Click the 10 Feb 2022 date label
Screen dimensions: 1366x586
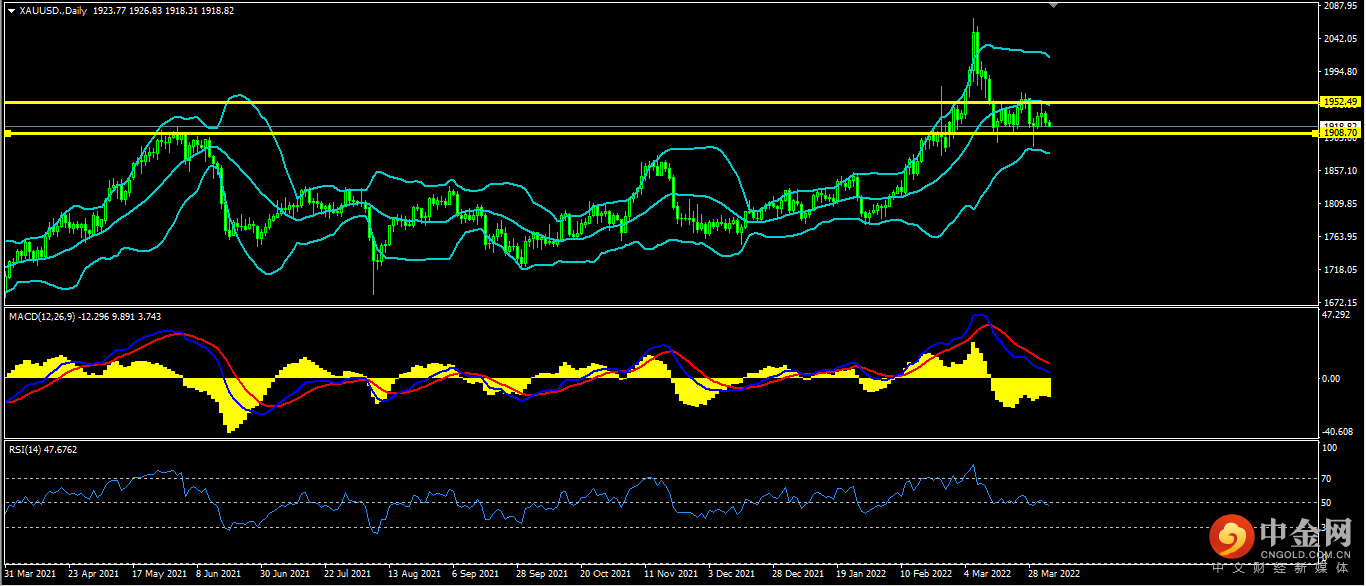tap(927, 575)
